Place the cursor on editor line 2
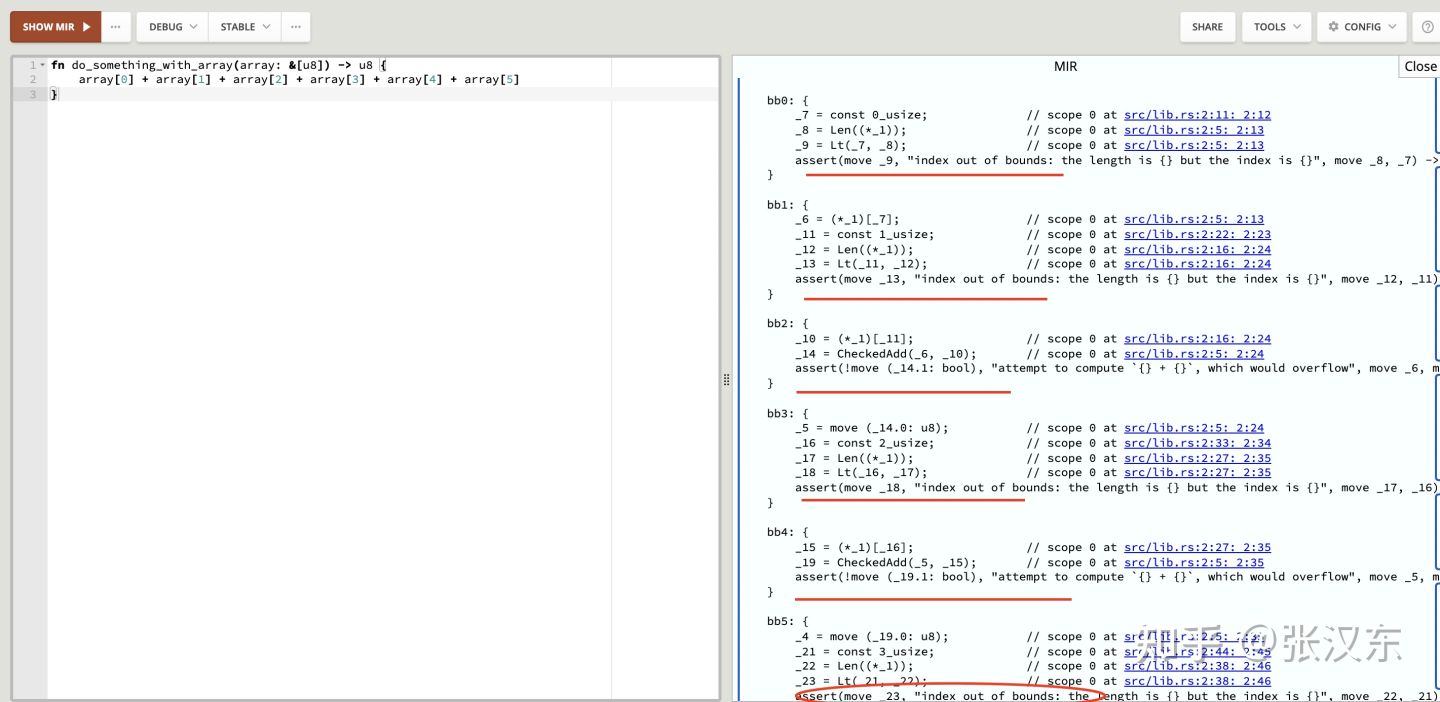 (x=300, y=80)
